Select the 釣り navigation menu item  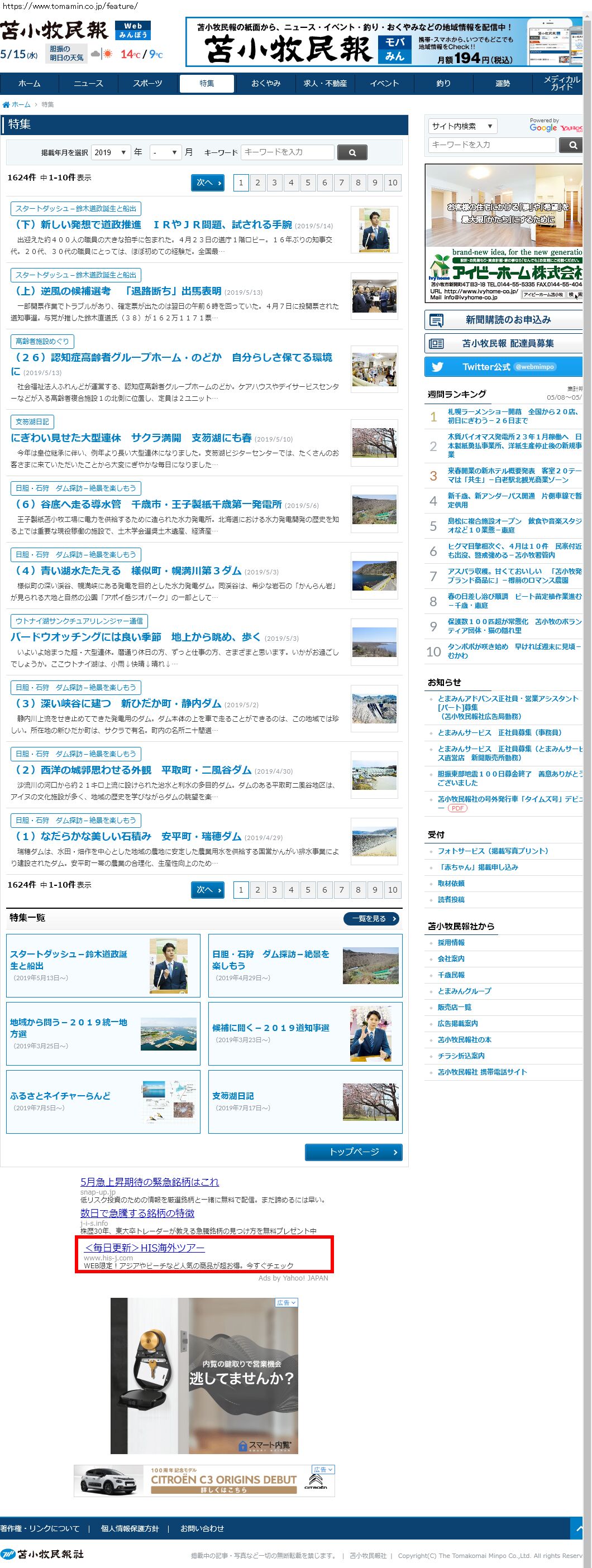(443, 83)
